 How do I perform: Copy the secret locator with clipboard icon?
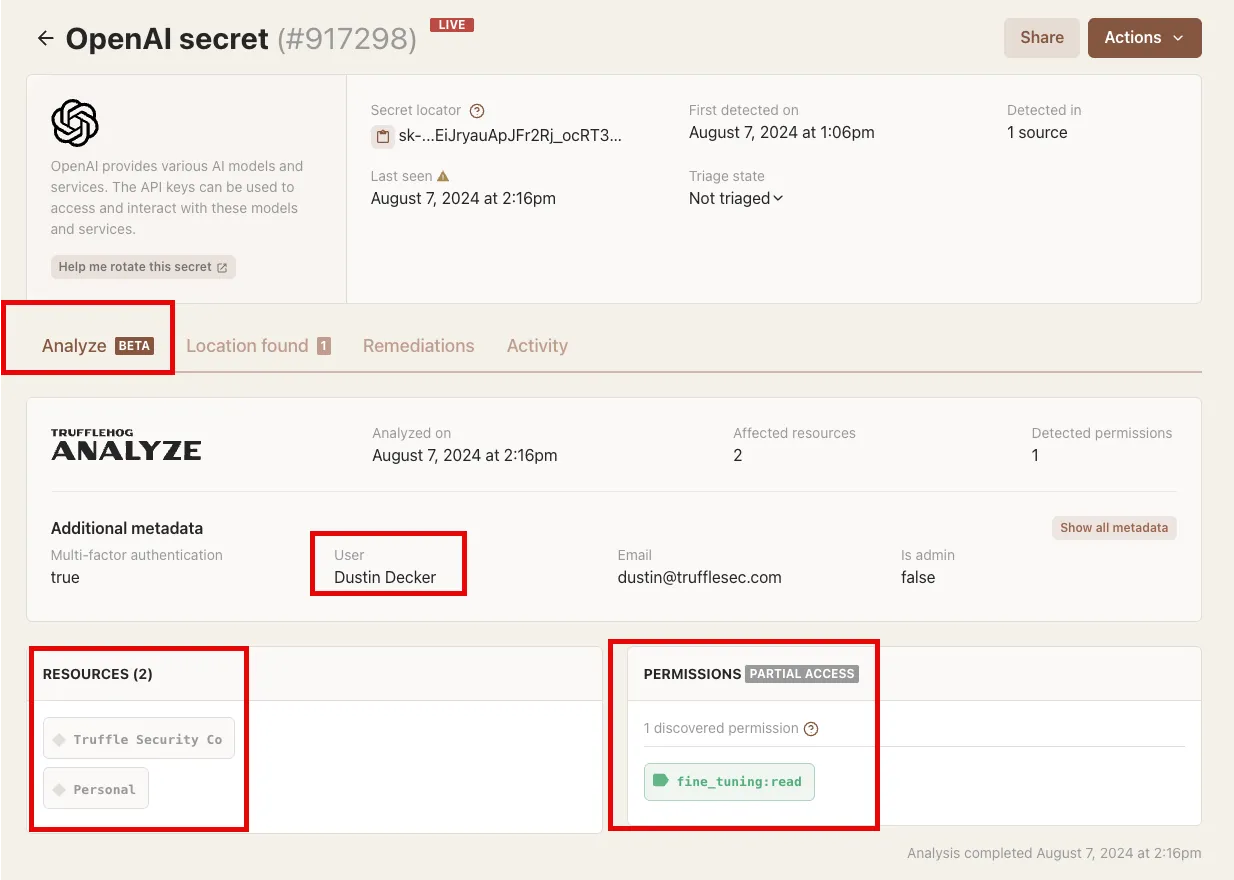coord(382,137)
